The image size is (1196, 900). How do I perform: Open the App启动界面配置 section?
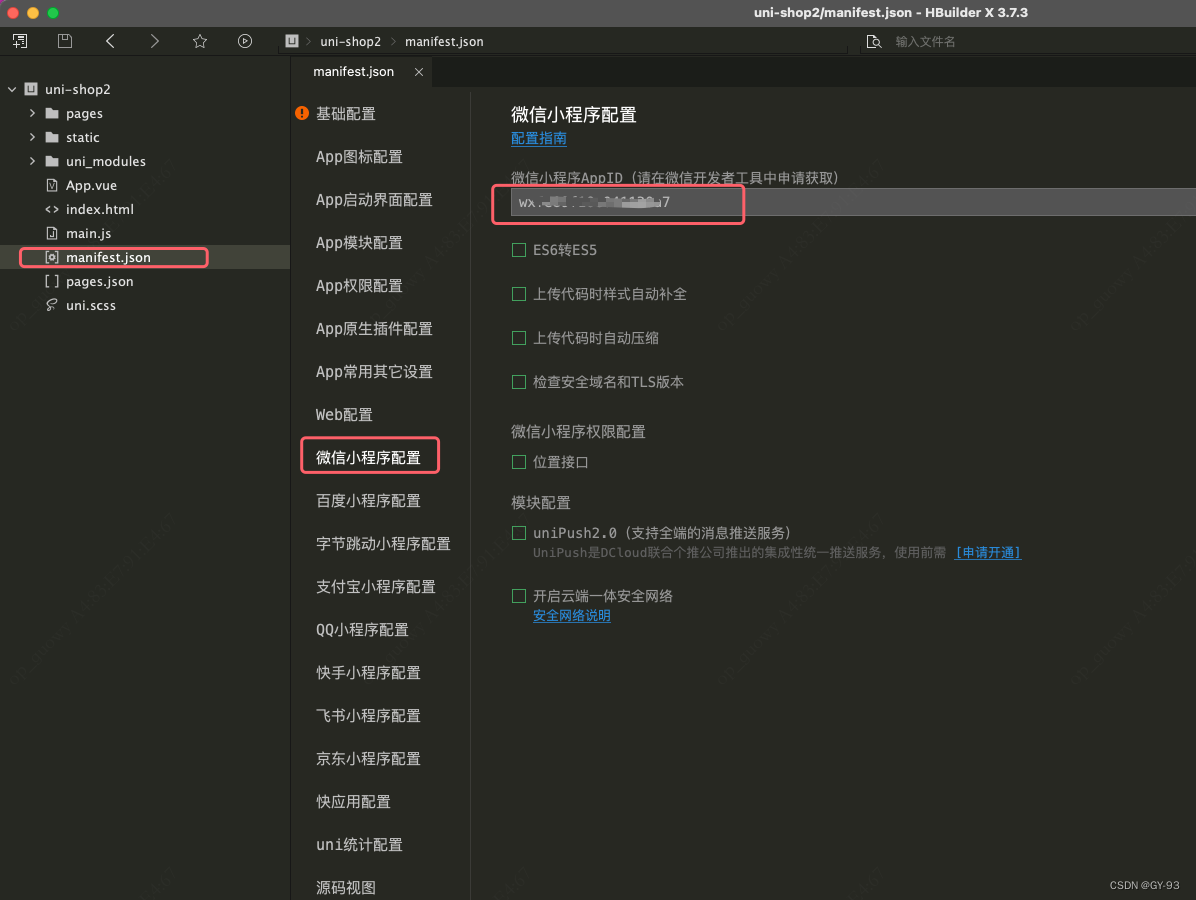click(x=375, y=200)
